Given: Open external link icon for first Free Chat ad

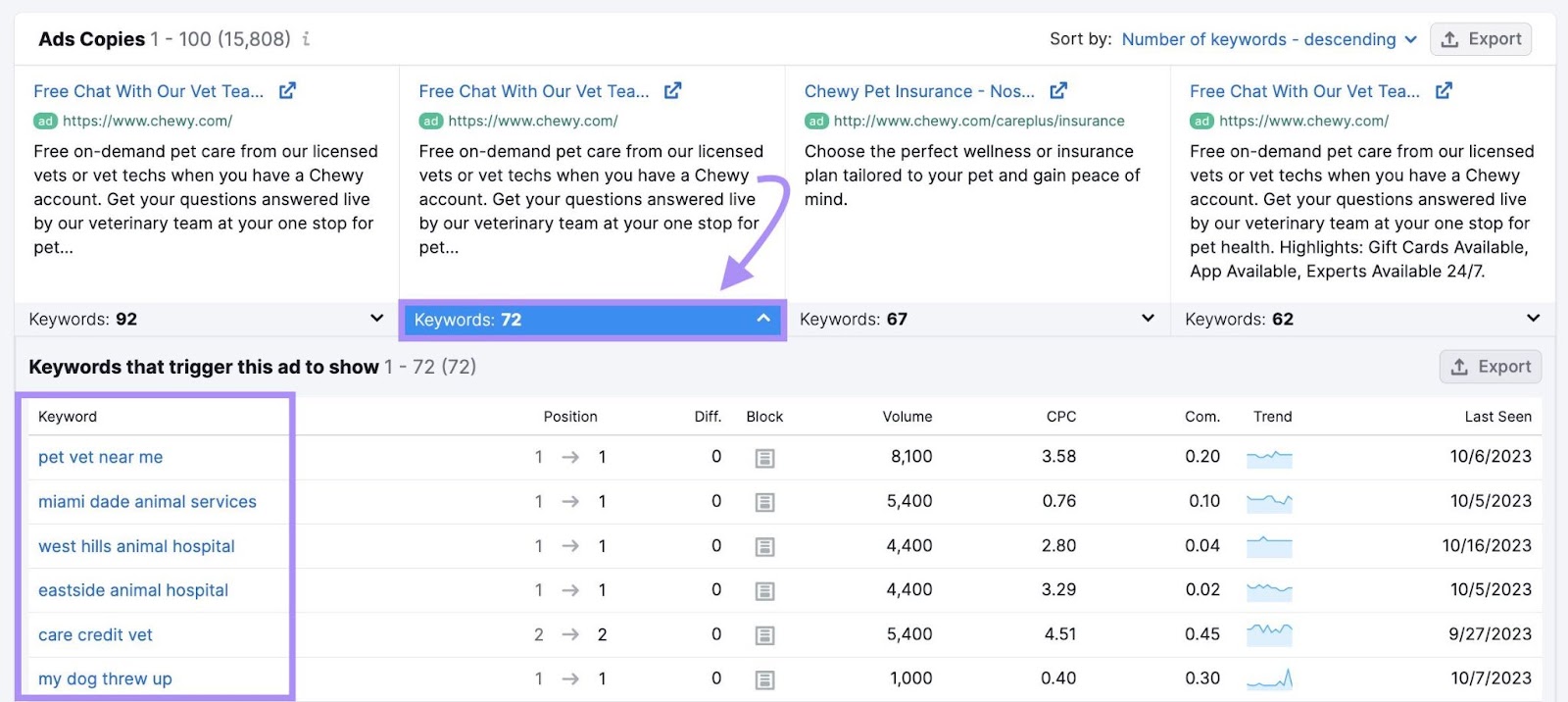Looking at the screenshot, I should [287, 91].
